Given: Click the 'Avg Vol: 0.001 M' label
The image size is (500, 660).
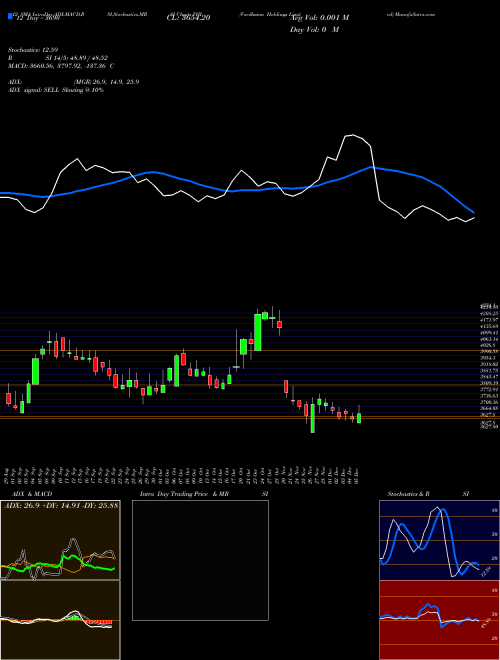Looking at the screenshot, I should tap(319, 18).
